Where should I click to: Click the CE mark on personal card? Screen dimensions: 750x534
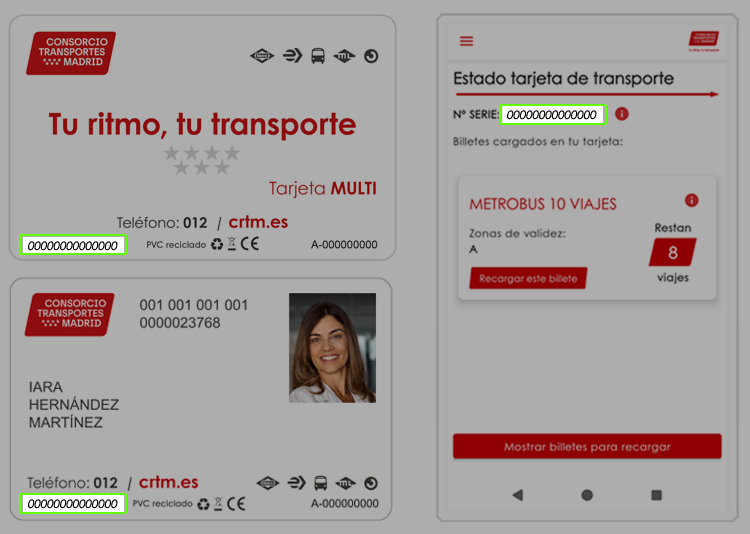(x=236, y=503)
